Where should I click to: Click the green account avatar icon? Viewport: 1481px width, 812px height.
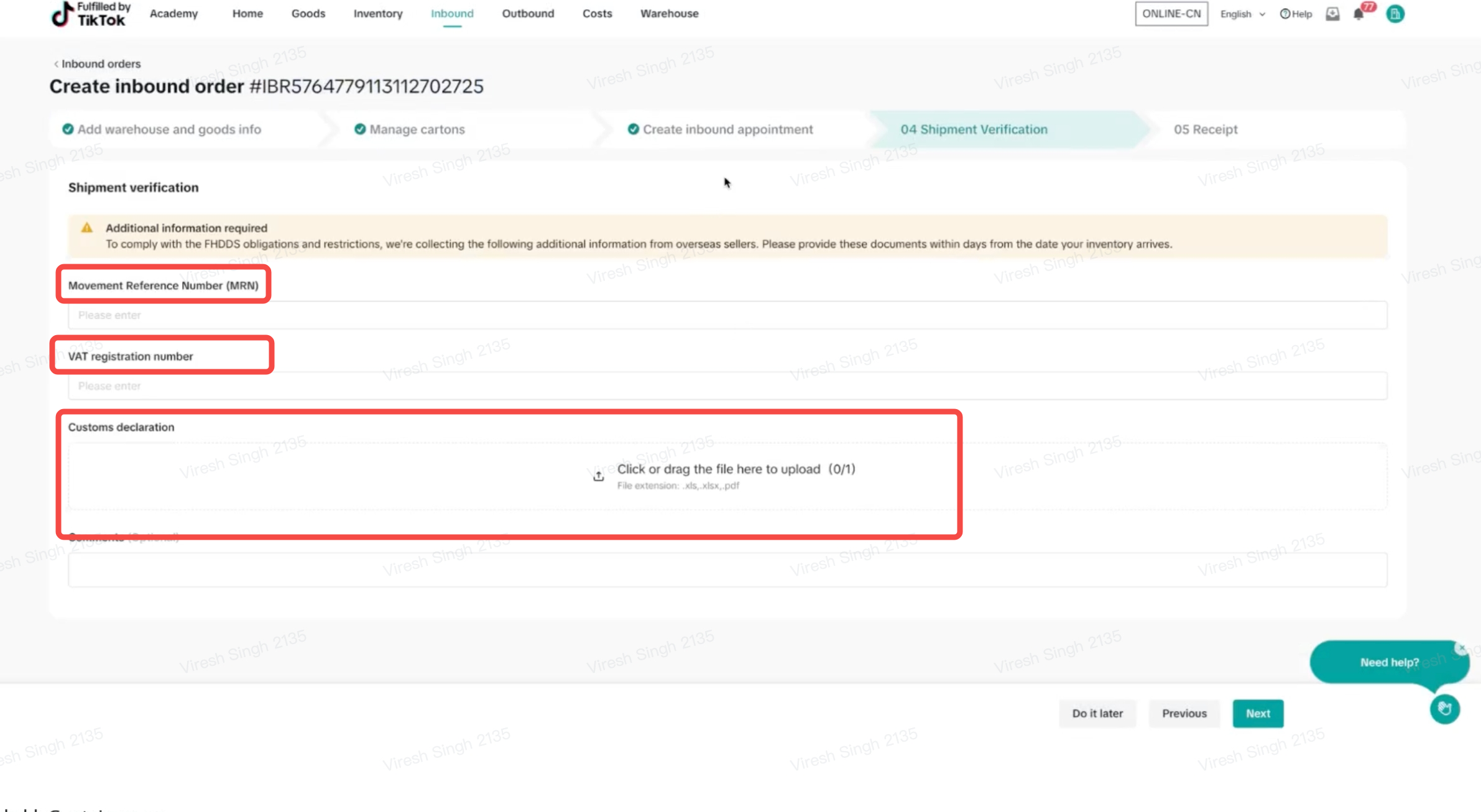click(1395, 14)
